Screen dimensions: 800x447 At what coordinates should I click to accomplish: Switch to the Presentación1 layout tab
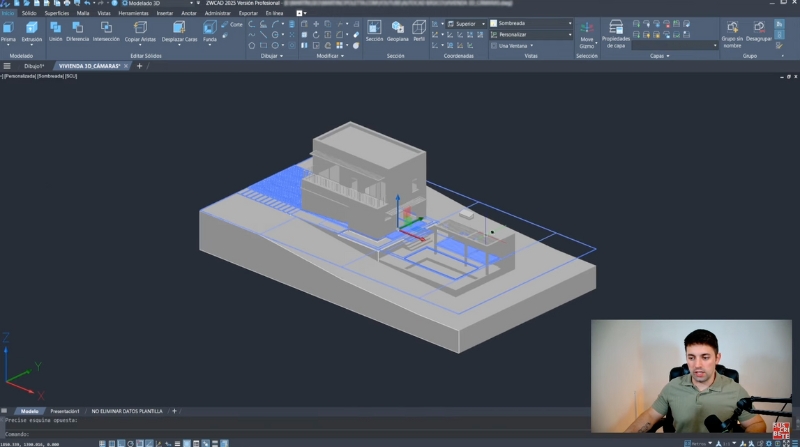click(x=65, y=411)
